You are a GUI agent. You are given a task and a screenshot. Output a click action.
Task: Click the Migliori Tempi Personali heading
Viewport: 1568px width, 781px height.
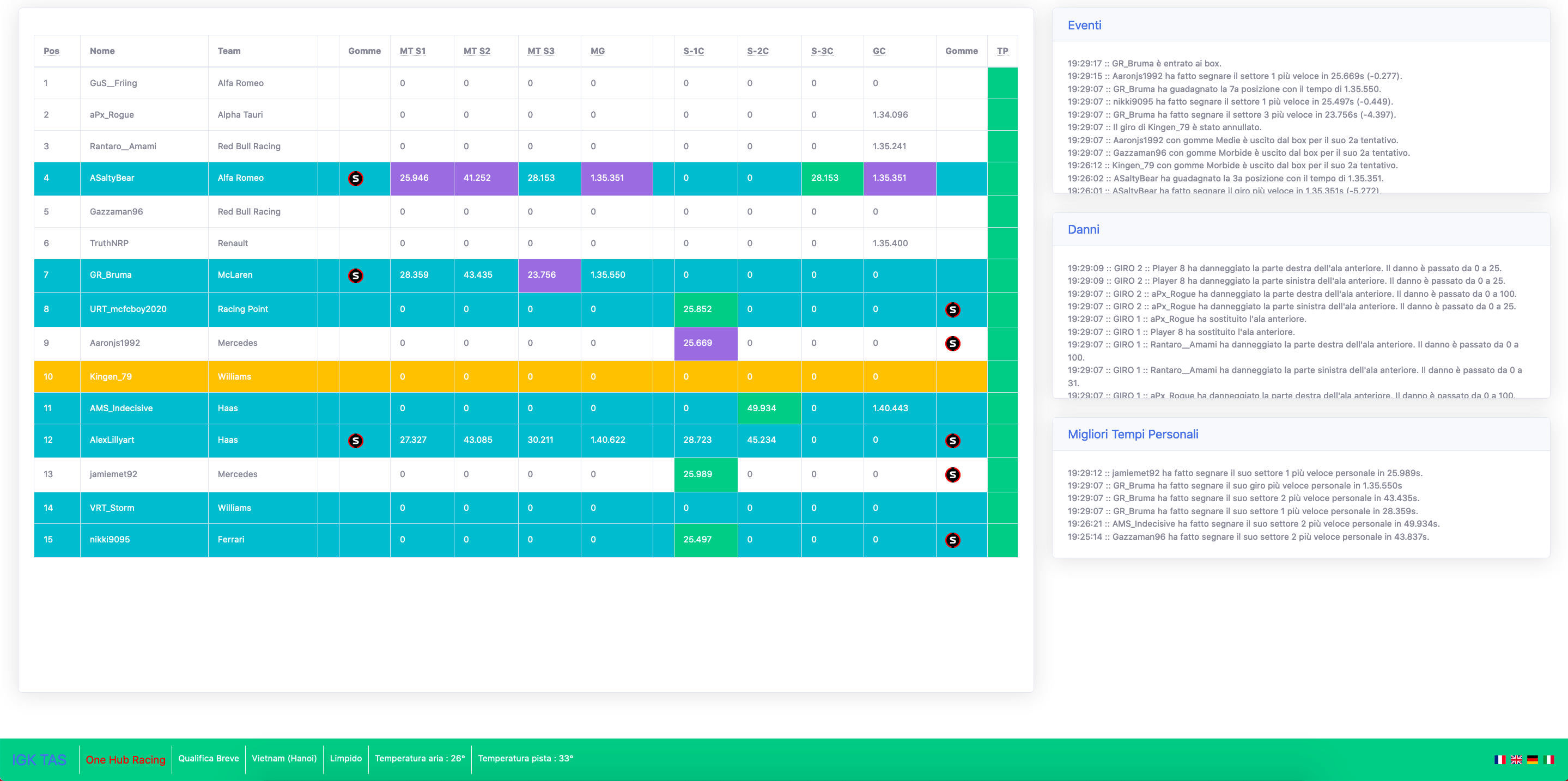[x=1133, y=434]
